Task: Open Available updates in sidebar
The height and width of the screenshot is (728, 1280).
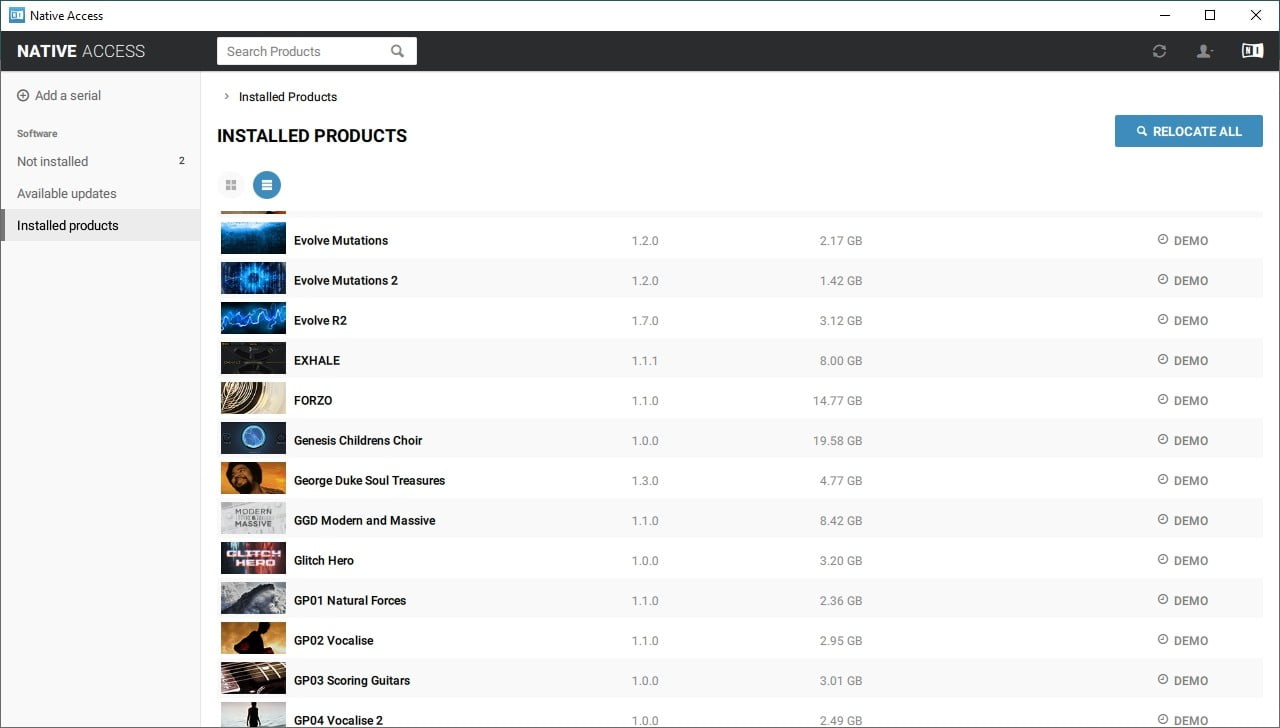Action: click(100, 193)
